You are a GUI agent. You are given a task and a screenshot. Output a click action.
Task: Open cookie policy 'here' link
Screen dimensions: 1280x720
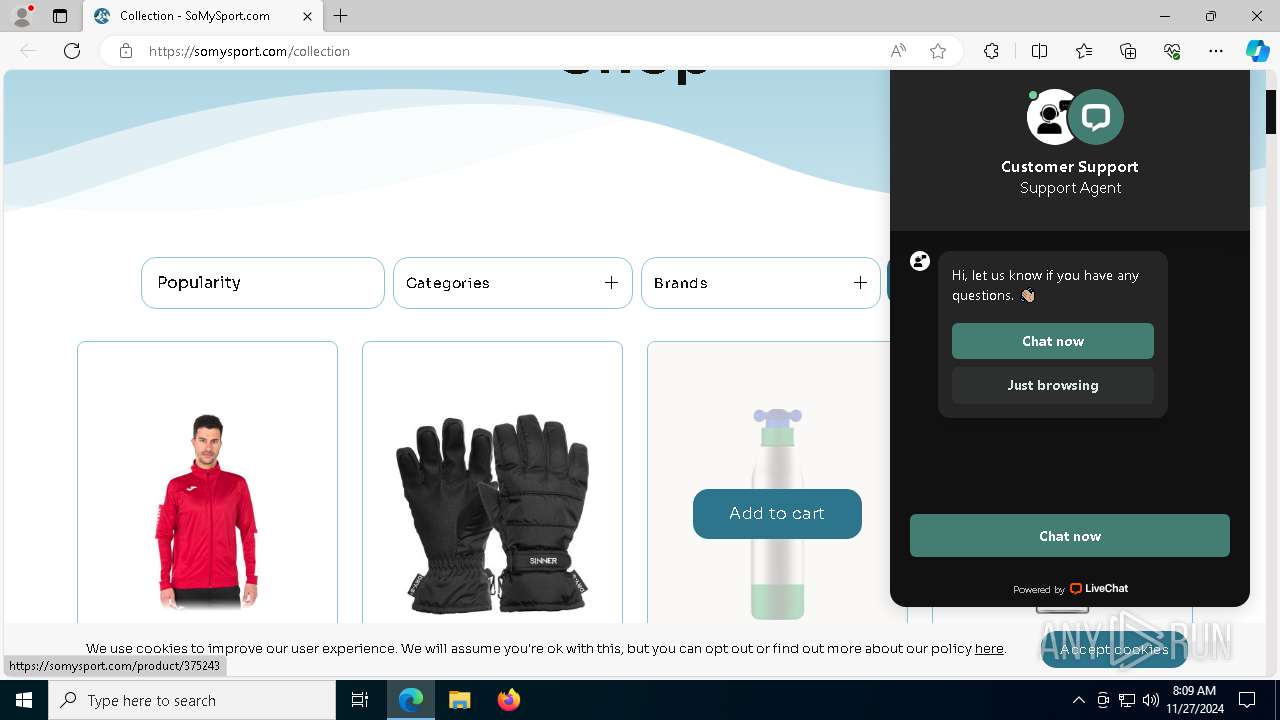point(989,648)
